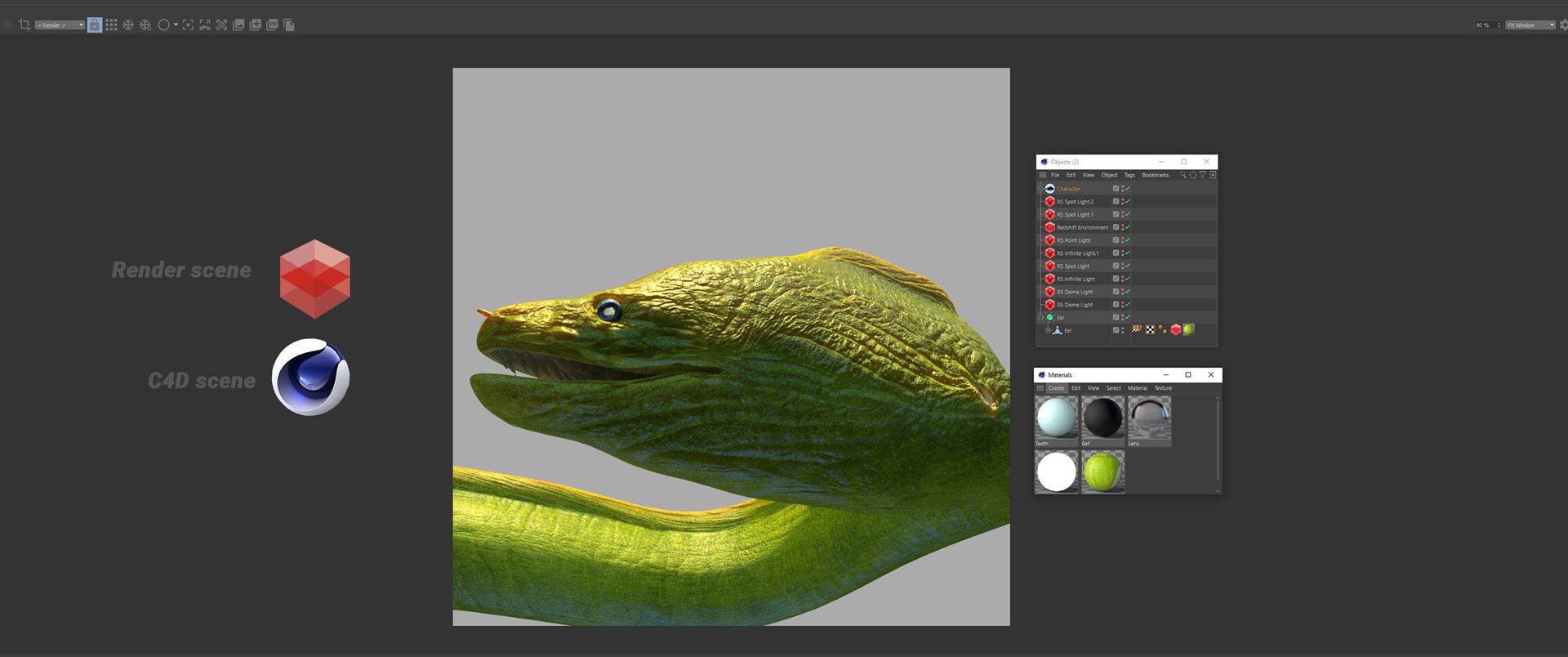Click the freeze tessellation snowflake icon

[x=128, y=25]
